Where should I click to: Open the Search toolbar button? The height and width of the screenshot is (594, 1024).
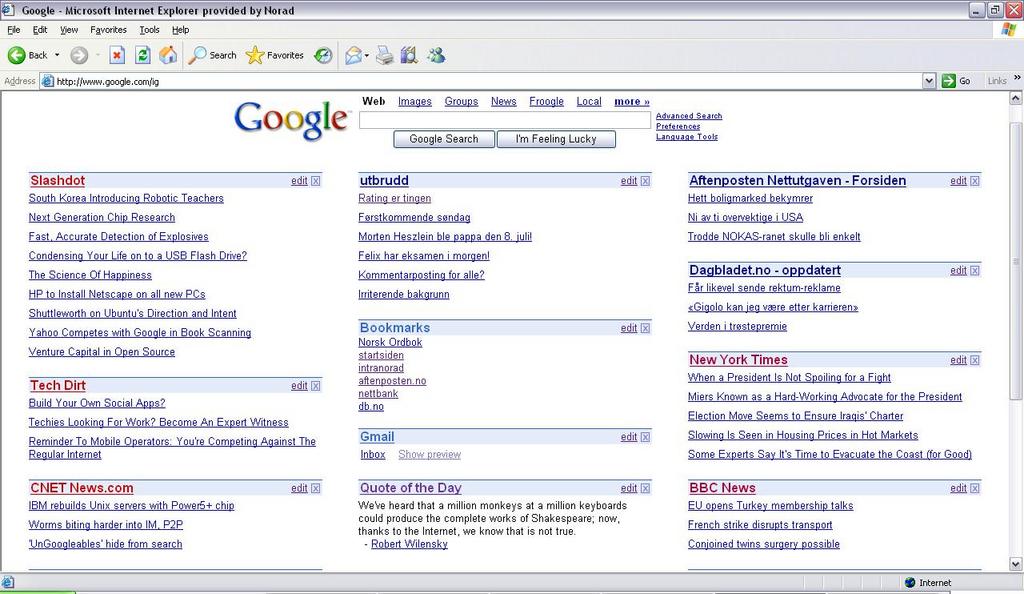(x=212, y=55)
